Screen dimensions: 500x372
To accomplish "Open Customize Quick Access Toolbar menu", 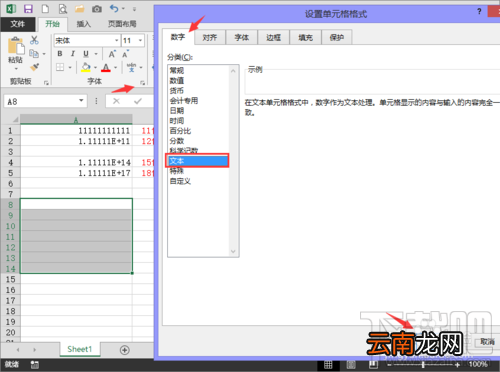I will [x=134, y=9].
